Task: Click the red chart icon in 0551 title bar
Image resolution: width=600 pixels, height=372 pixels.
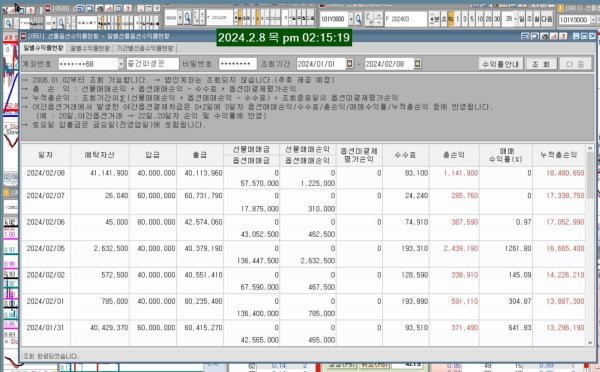Action: coord(553,36)
